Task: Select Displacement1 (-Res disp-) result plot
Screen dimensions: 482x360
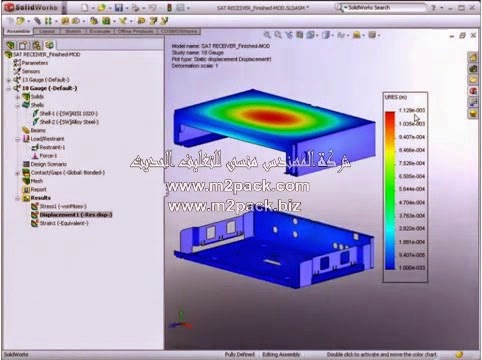Action: click(x=72, y=215)
